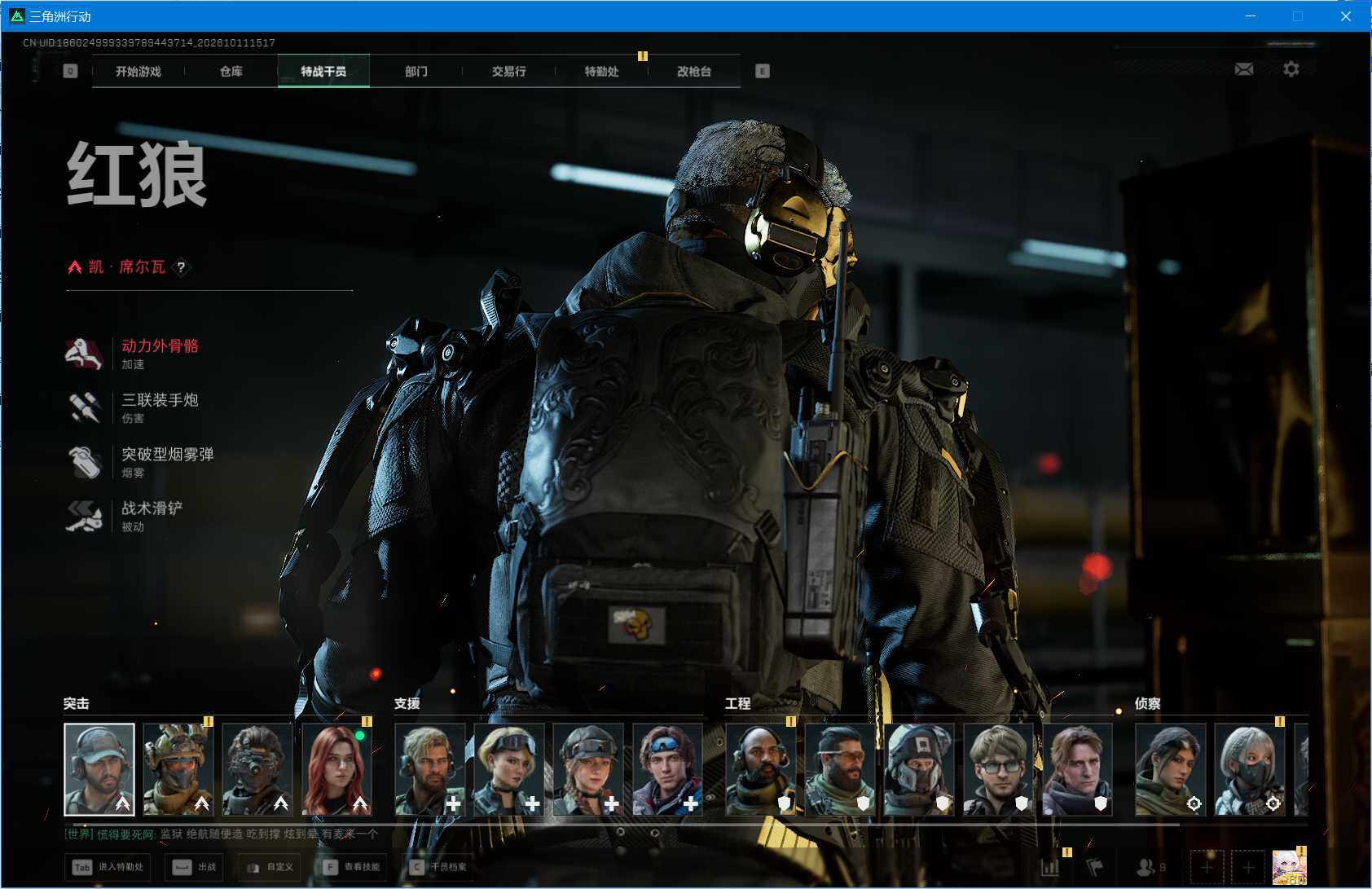The height and width of the screenshot is (889, 1372).
Task: Open the mail envelope icon
Action: point(1244,69)
